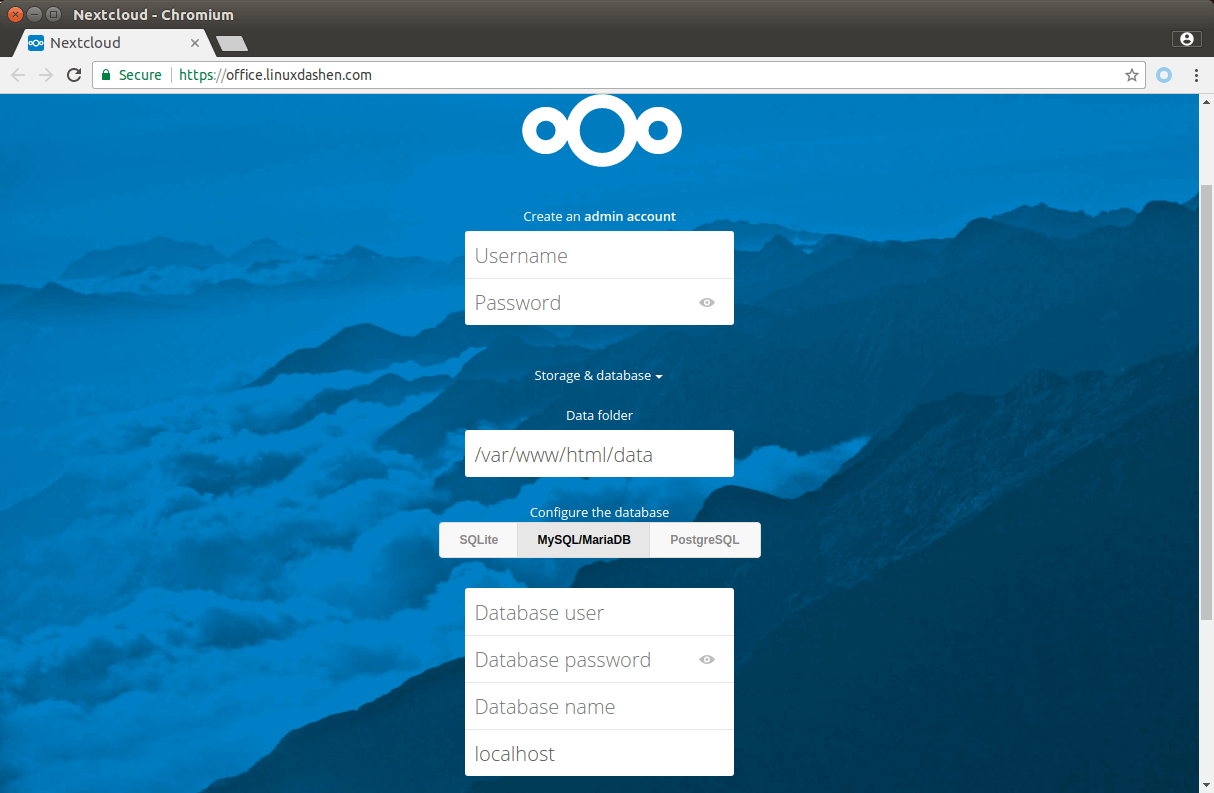Open the Chromium user profile icon

1186,39
